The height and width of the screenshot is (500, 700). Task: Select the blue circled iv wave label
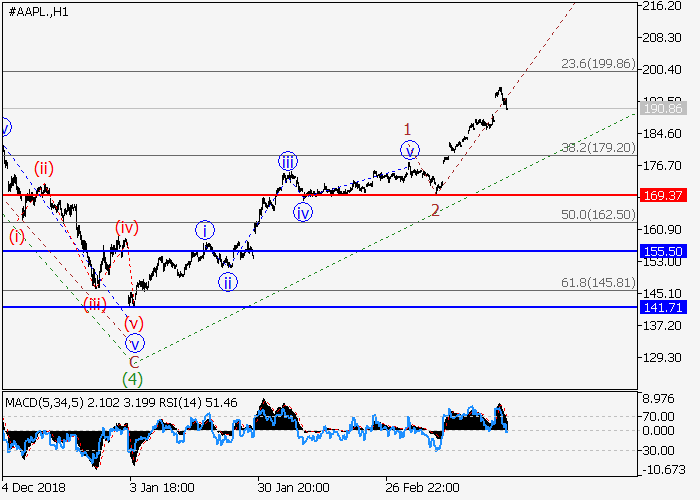coord(303,213)
